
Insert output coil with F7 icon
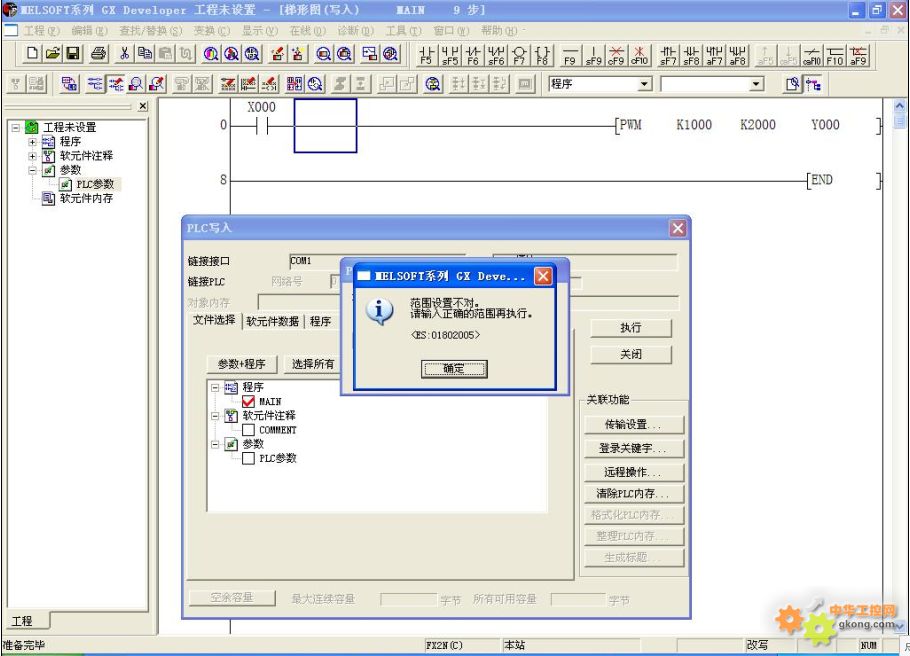[x=519, y=55]
